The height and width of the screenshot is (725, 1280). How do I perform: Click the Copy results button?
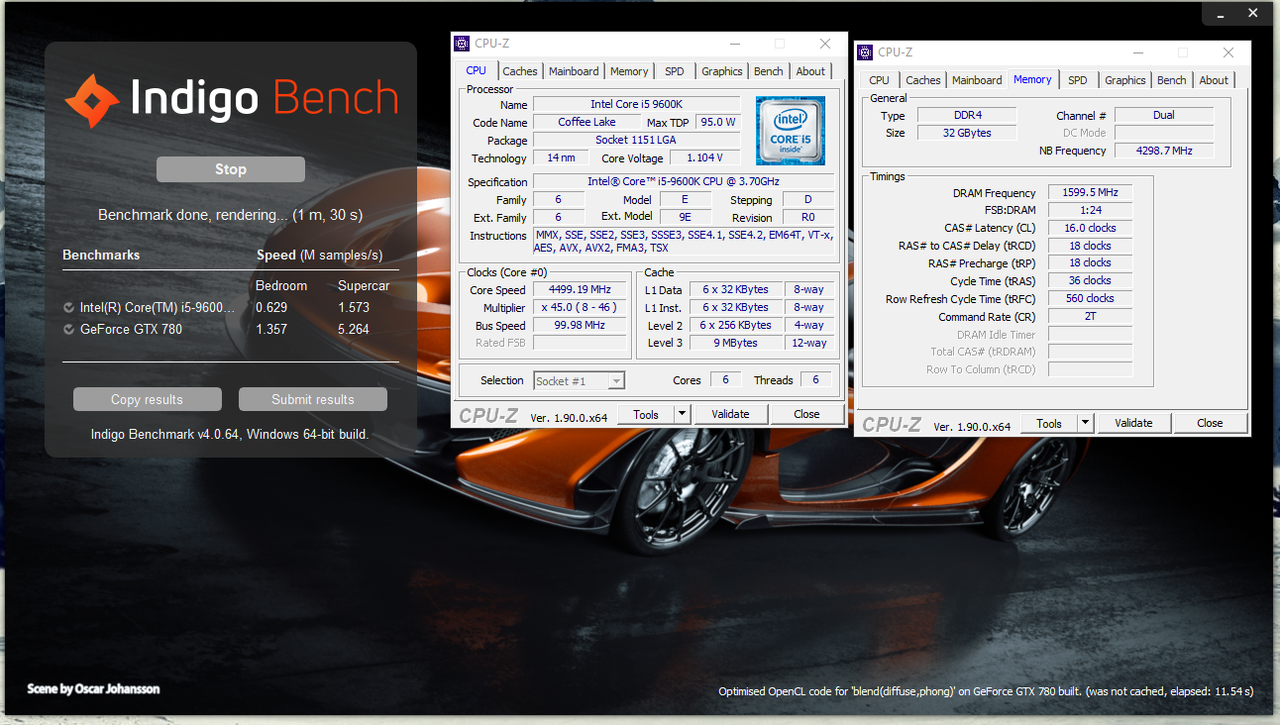[147, 399]
